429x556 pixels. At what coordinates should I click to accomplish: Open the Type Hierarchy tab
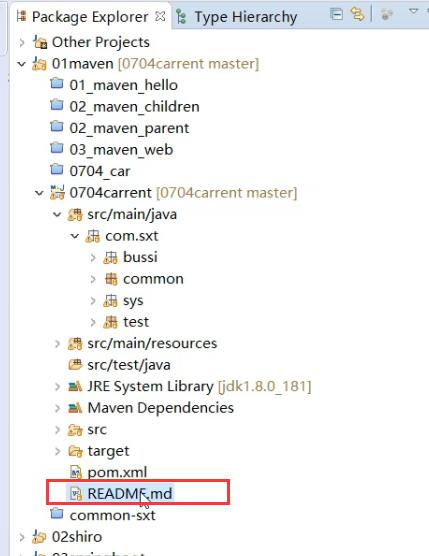tap(237, 17)
